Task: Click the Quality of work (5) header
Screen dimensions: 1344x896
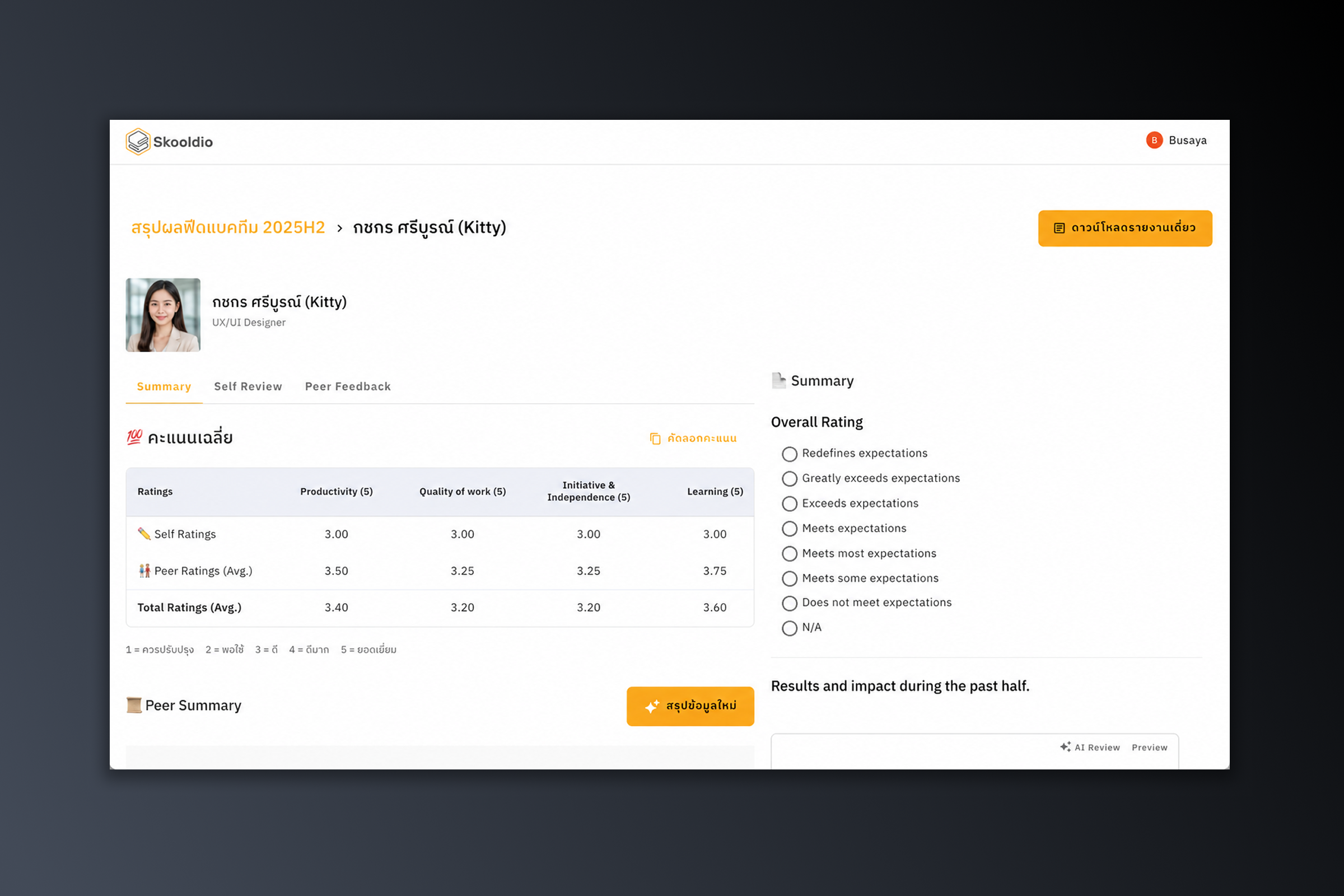Action: pyautogui.click(x=463, y=492)
